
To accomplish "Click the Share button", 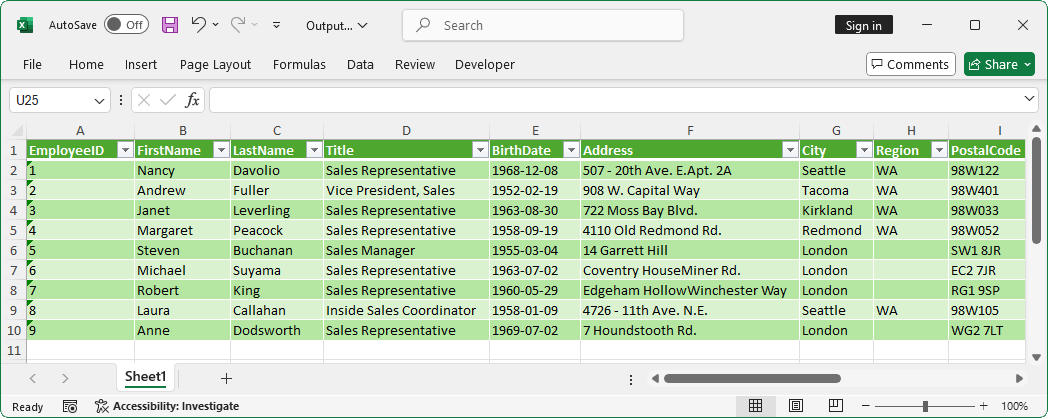I will click(x=999, y=64).
